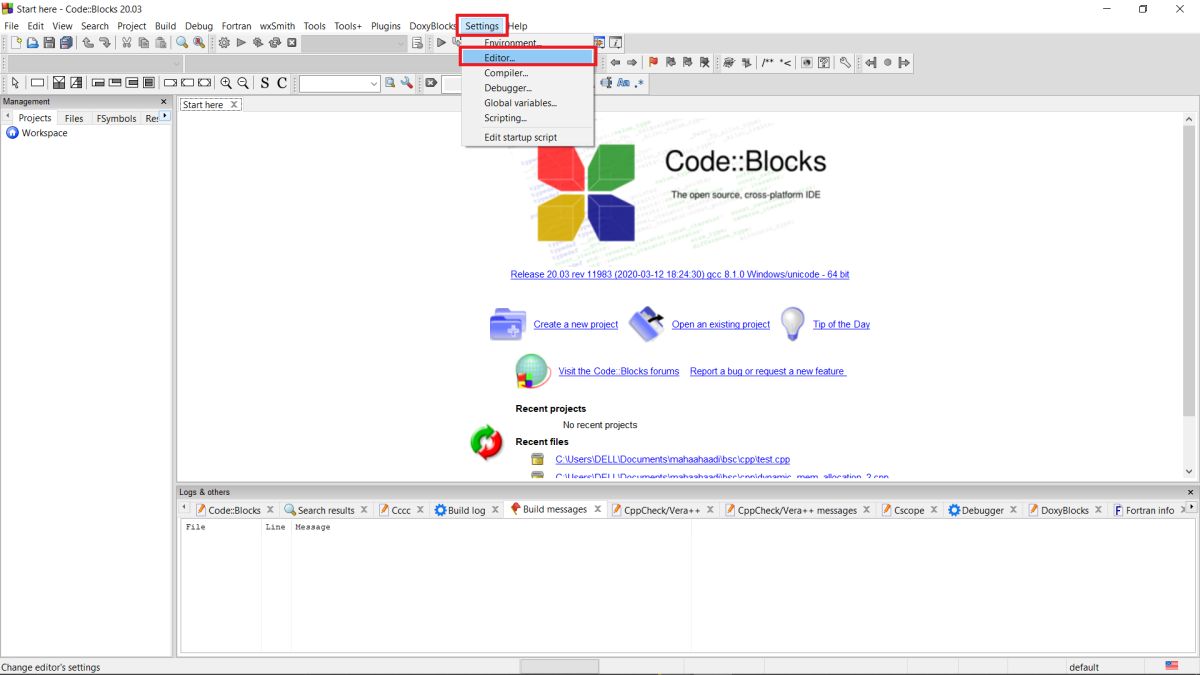This screenshot has width=1200, height=675.
Task: Click the New file toolbar icon
Action: 16,43
